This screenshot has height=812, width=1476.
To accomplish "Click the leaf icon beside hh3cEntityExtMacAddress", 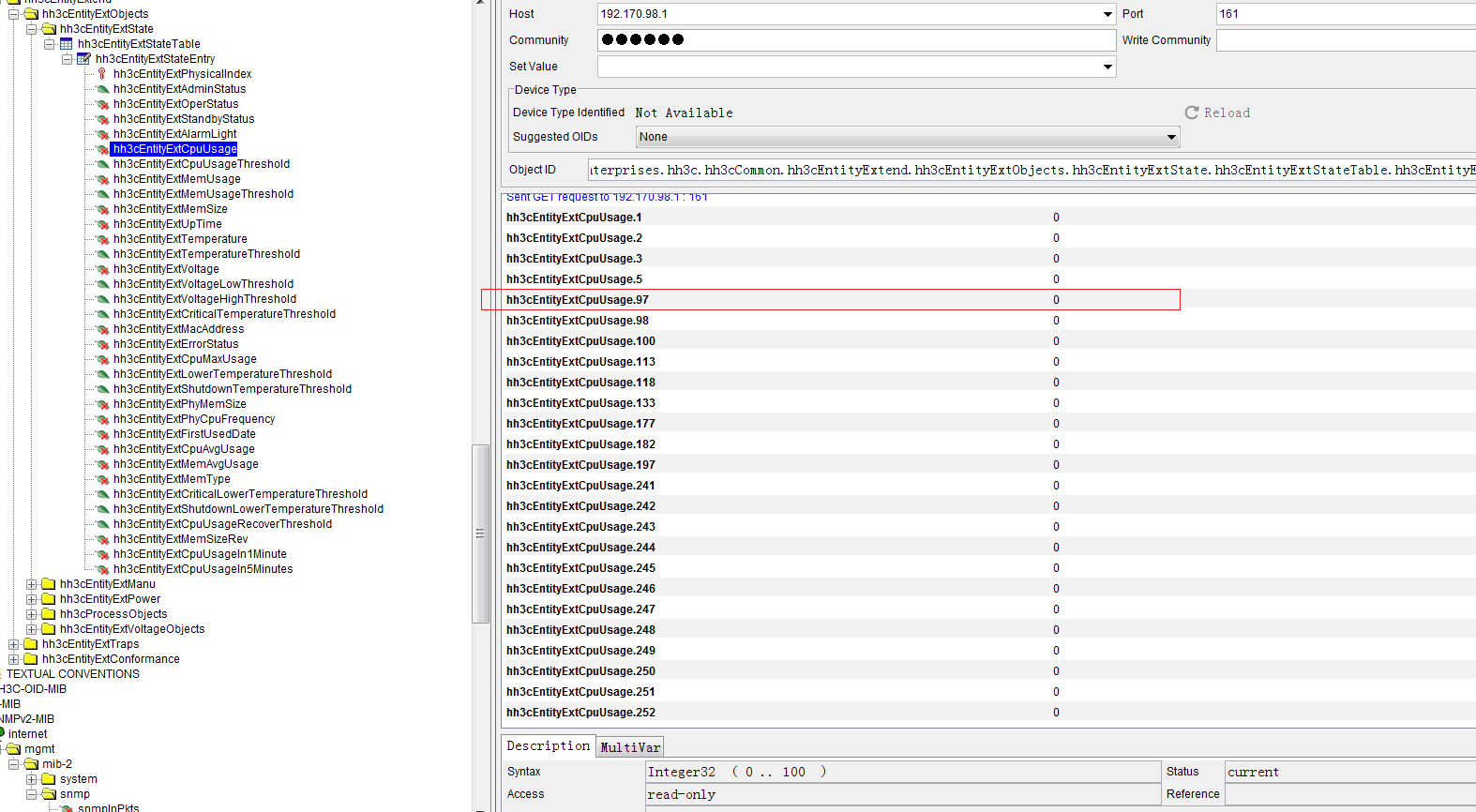I will click(x=102, y=329).
